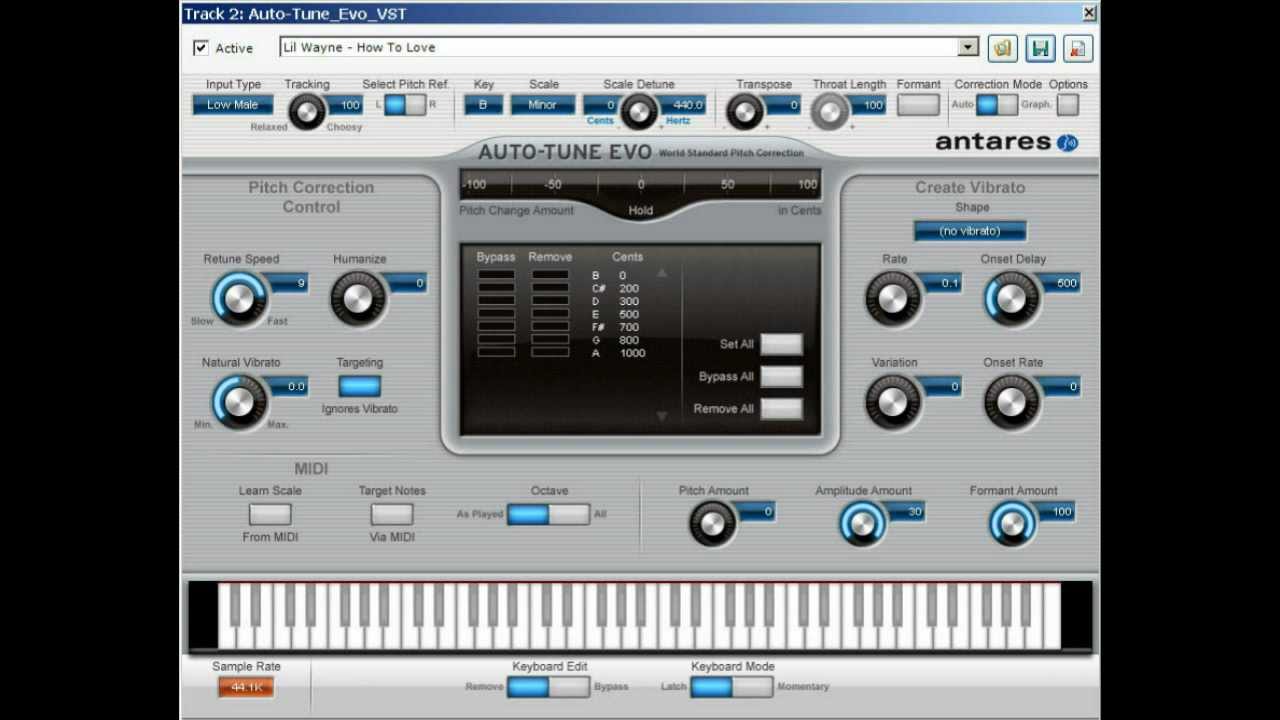
Task: Click the Rate 0.1 value field
Action: click(942, 284)
